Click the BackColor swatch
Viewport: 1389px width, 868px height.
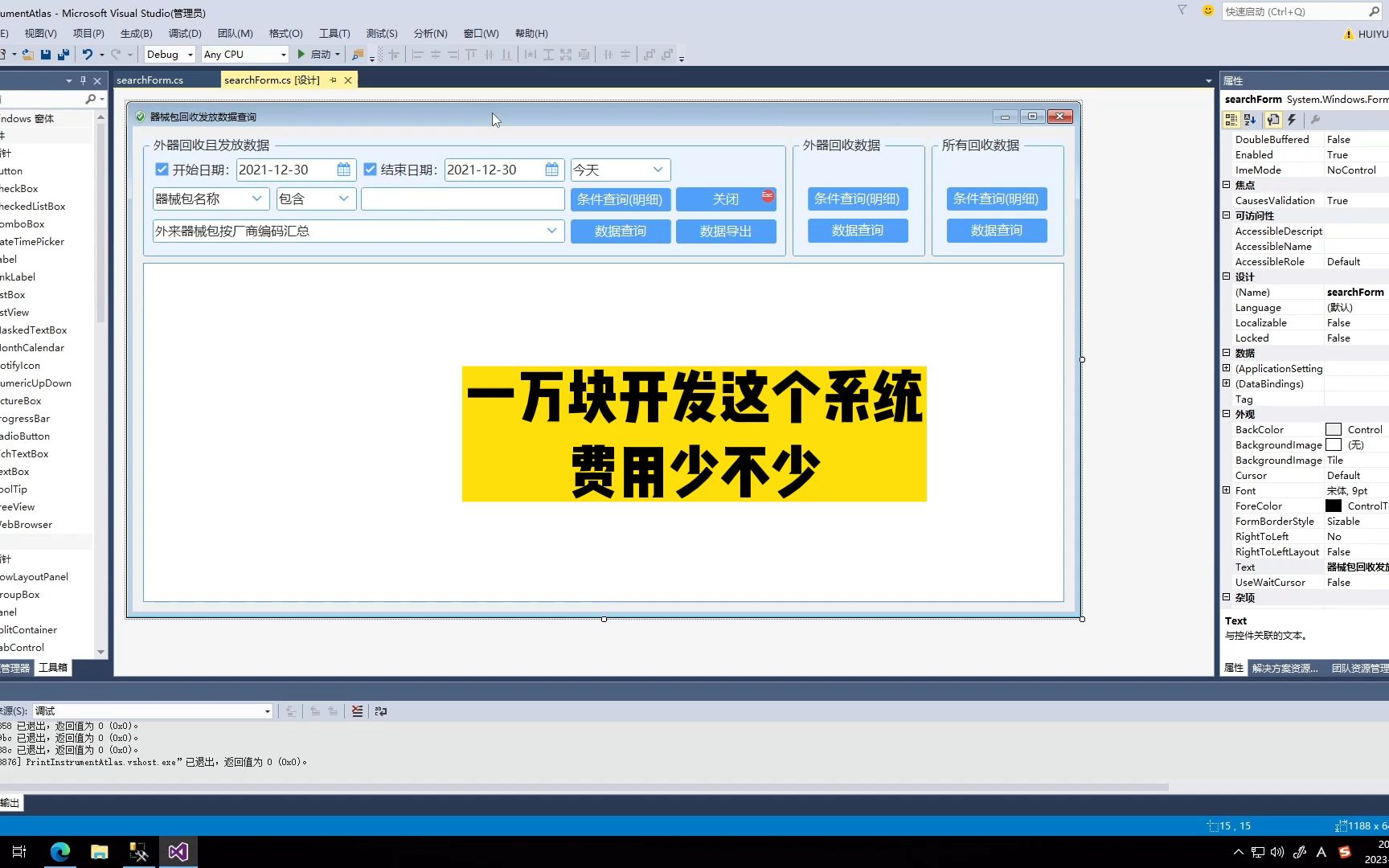[1334, 430]
